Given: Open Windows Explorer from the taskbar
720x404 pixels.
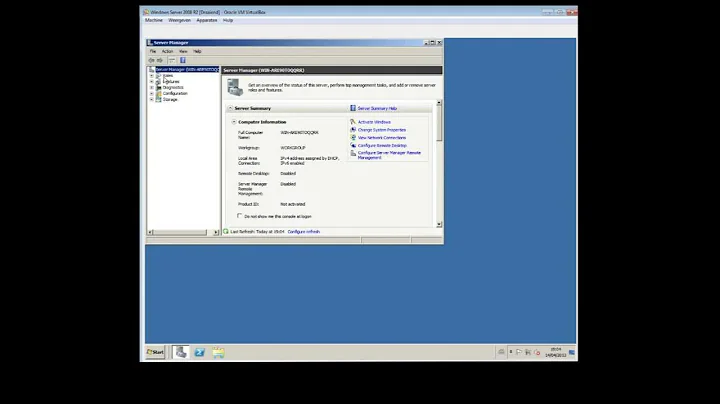Looking at the screenshot, I should click(x=218, y=352).
